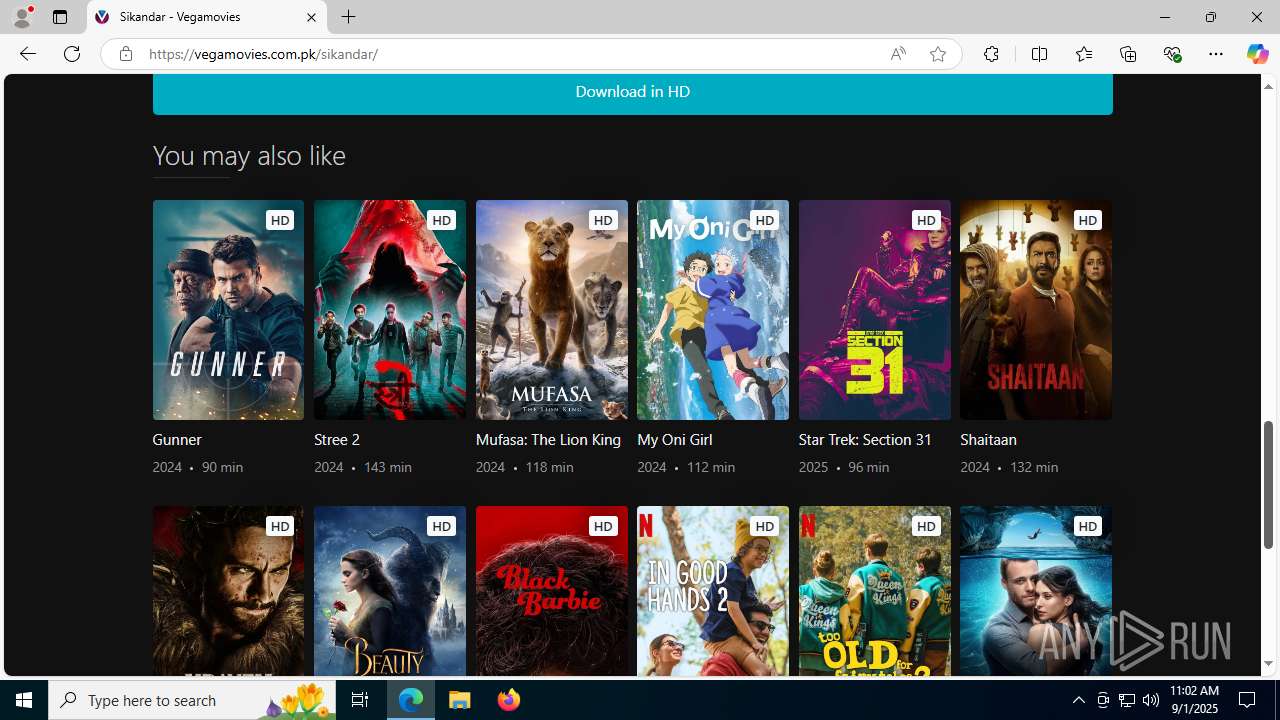This screenshot has width=1280, height=720.
Task: Follow the Stree 2 title link
Action: [337, 440]
